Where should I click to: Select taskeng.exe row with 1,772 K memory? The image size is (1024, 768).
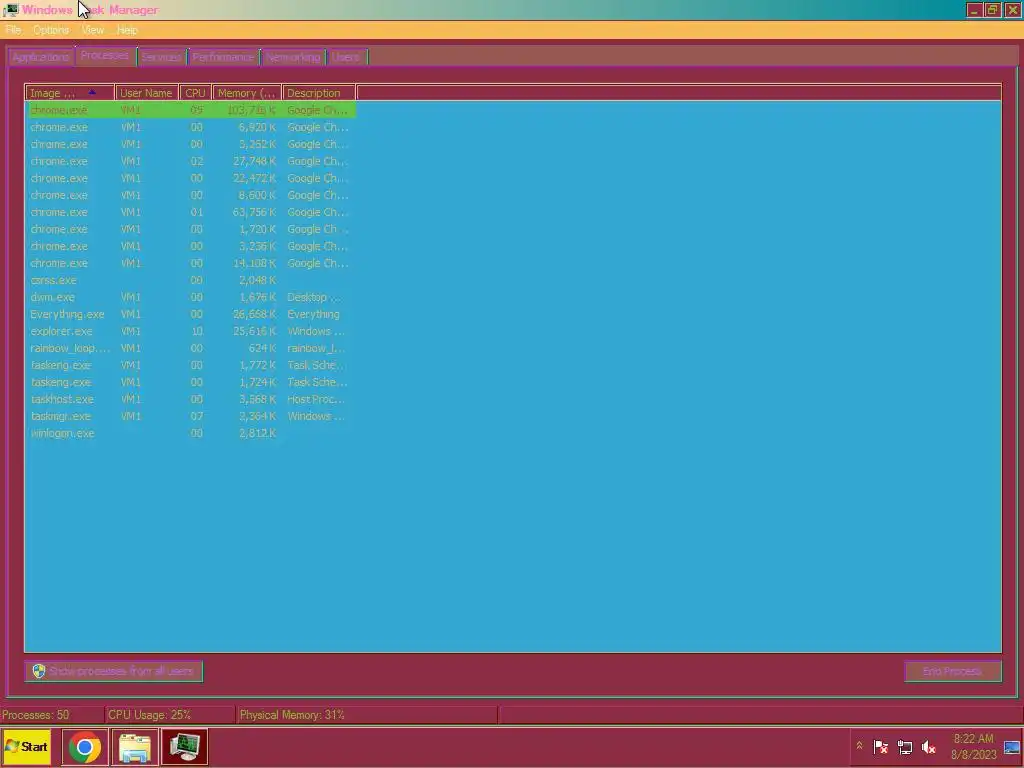point(191,365)
